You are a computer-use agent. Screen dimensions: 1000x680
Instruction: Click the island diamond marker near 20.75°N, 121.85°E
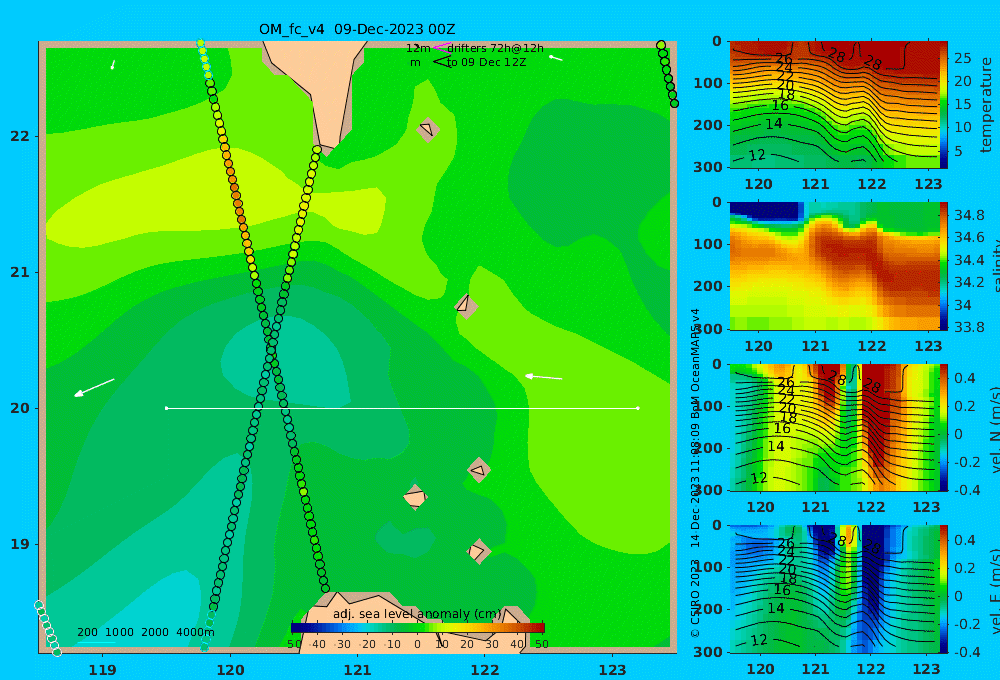point(466,306)
